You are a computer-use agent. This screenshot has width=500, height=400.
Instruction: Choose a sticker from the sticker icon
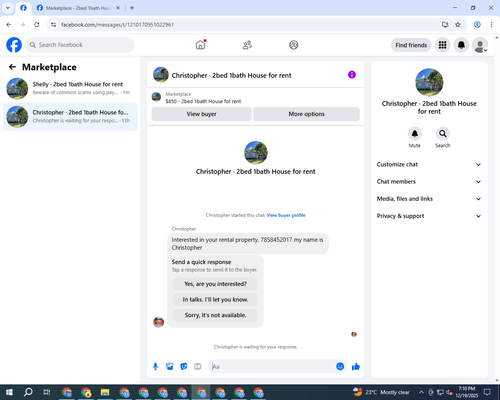184,367
